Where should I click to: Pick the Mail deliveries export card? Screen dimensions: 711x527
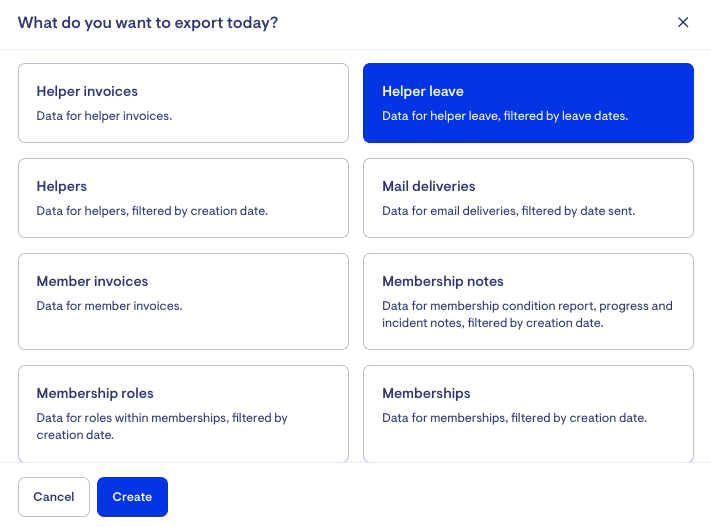tap(528, 198)
